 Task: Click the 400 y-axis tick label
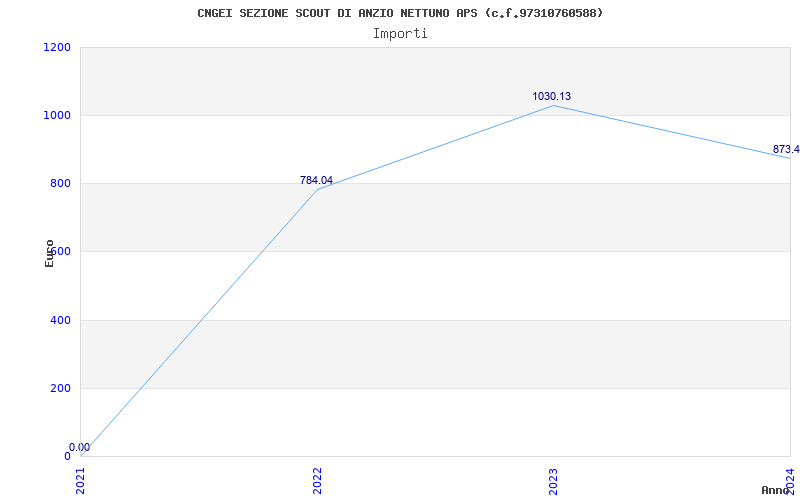60,320
